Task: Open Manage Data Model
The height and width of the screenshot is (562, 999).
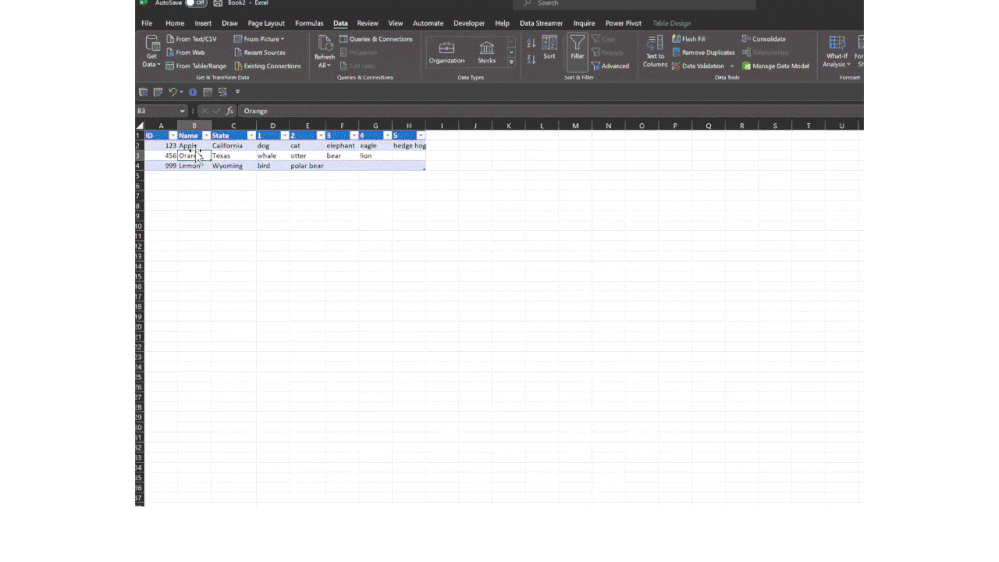Action: tap(776, 66)
